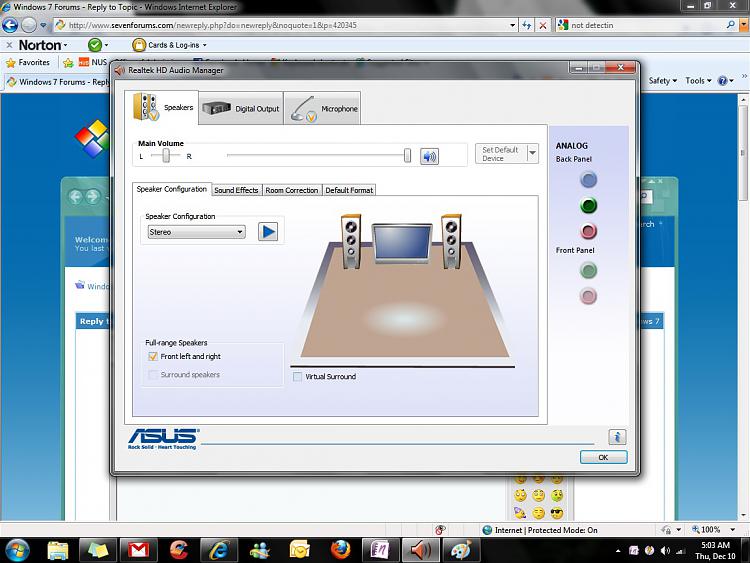The image size is (750, 563).
Task: Select the pink front panel jack
Action: pyautogui.click(x=588, y=296)
